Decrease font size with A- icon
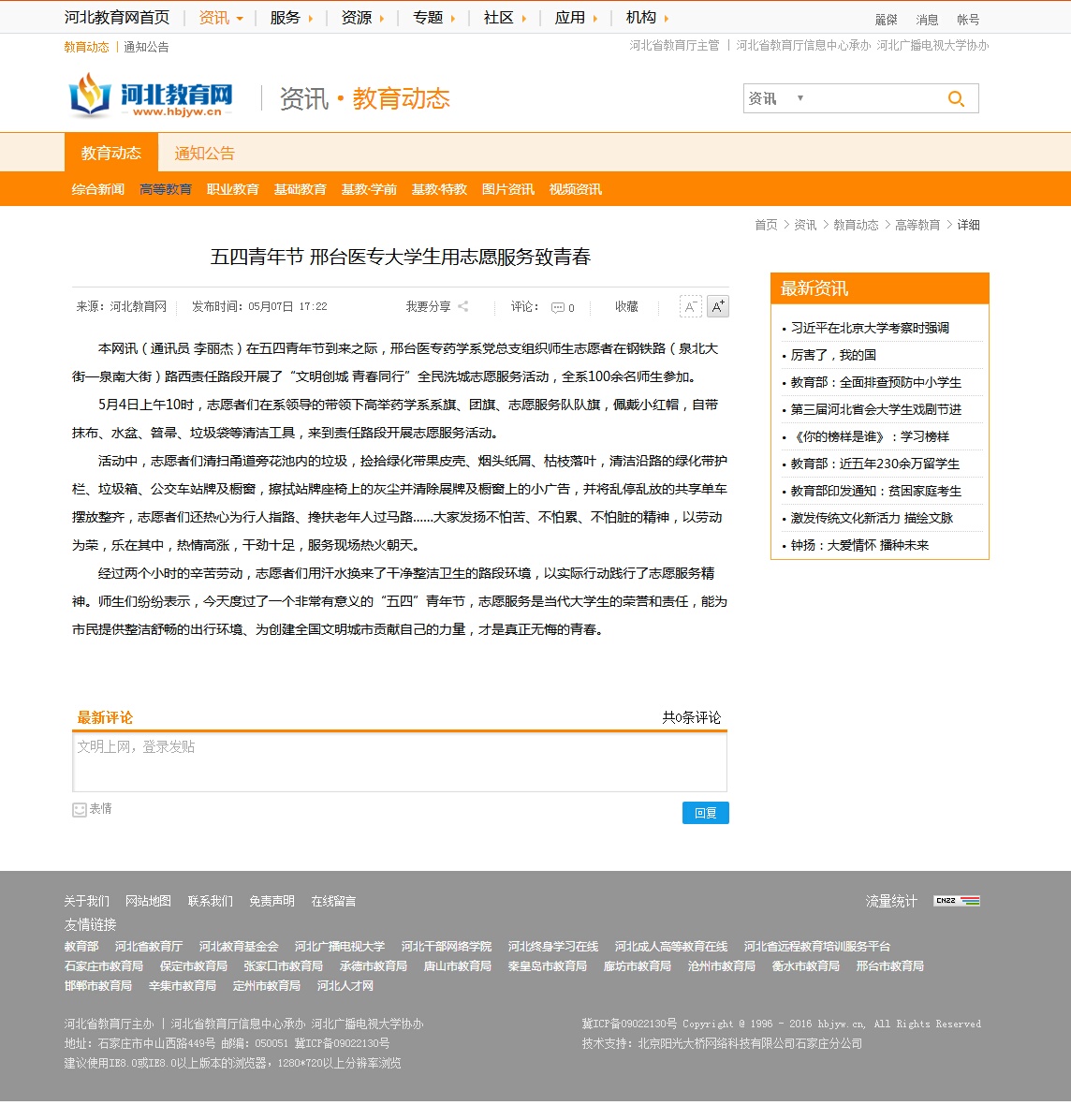The height and width of the screenshot is (1120, 1071). pyautogui.click(x=690, y=307)
